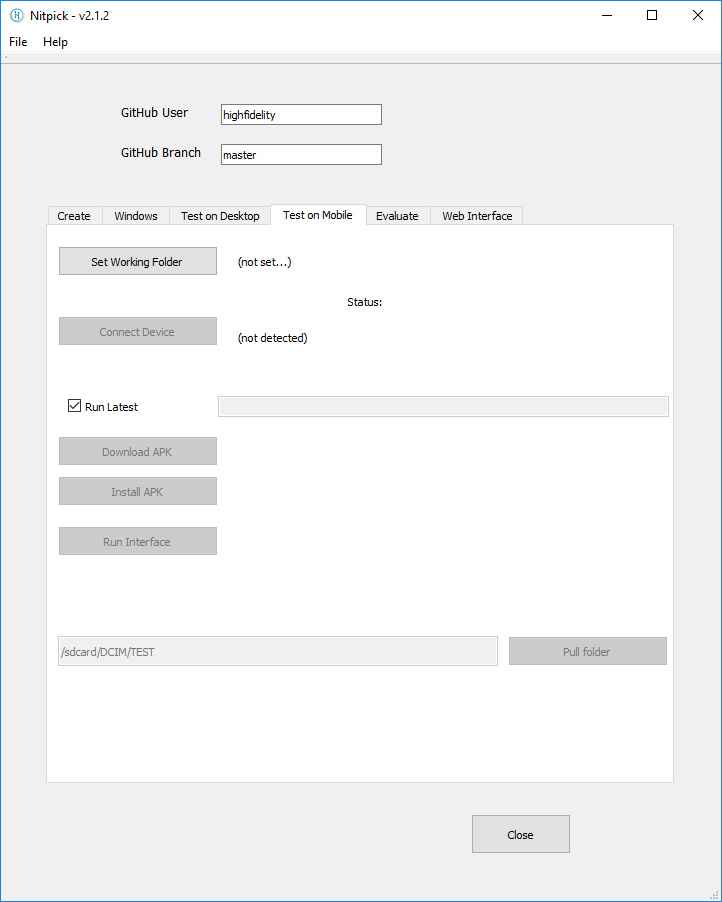
Task: Click the GitHub Branch label
Action: point(161,152)
